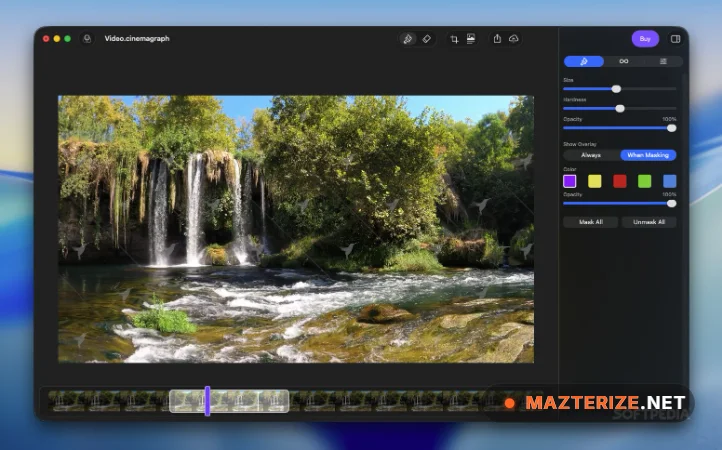Pick the blue overlay color
Screen dimensions: 722x450
point(670,181)
